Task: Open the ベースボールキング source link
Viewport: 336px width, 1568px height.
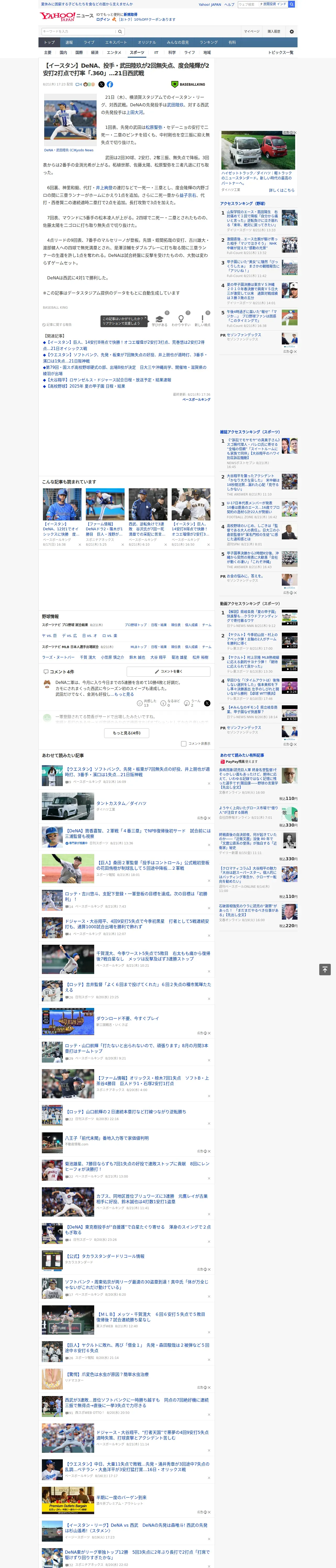Action: (x=196, y=399)
